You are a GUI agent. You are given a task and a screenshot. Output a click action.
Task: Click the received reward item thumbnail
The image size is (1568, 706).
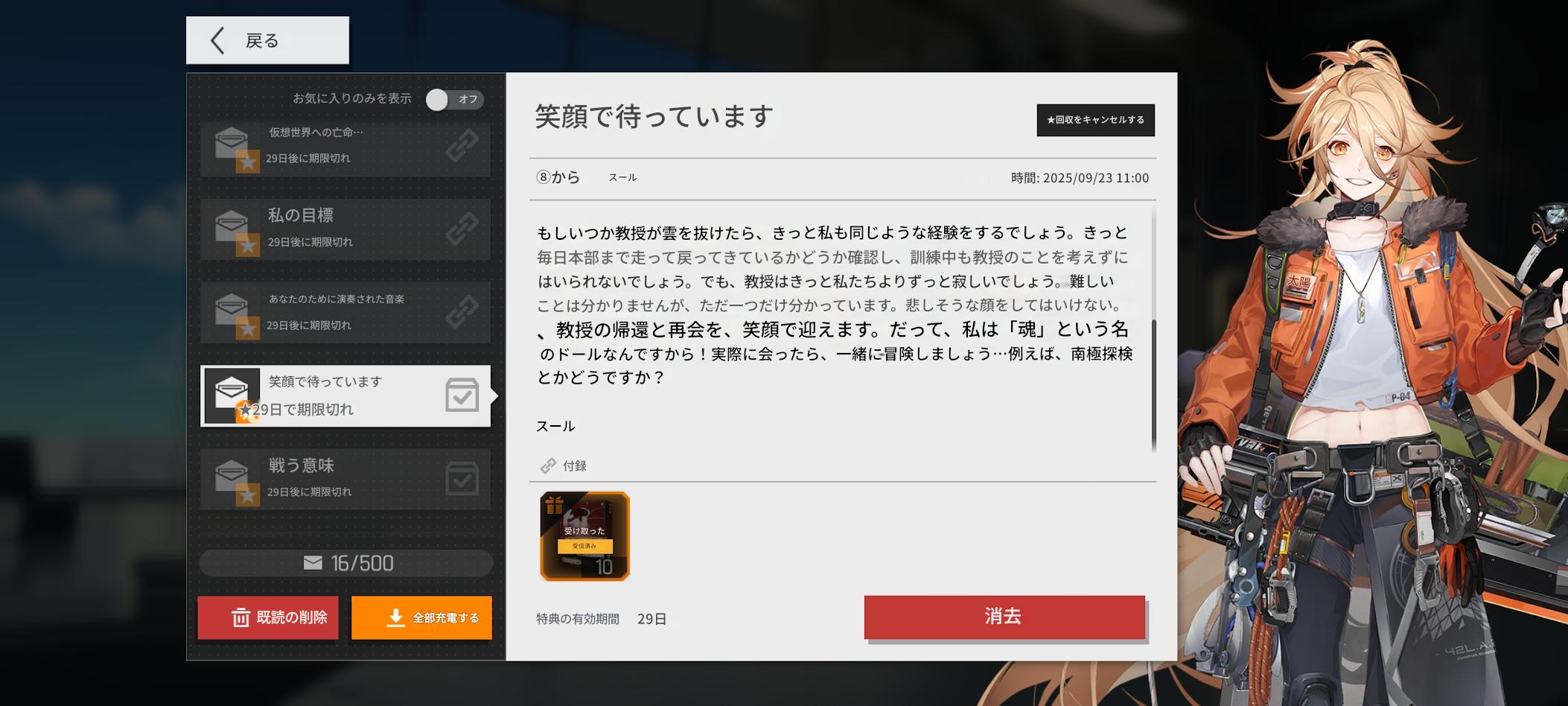pyautogui.click(x=584, y=536)
